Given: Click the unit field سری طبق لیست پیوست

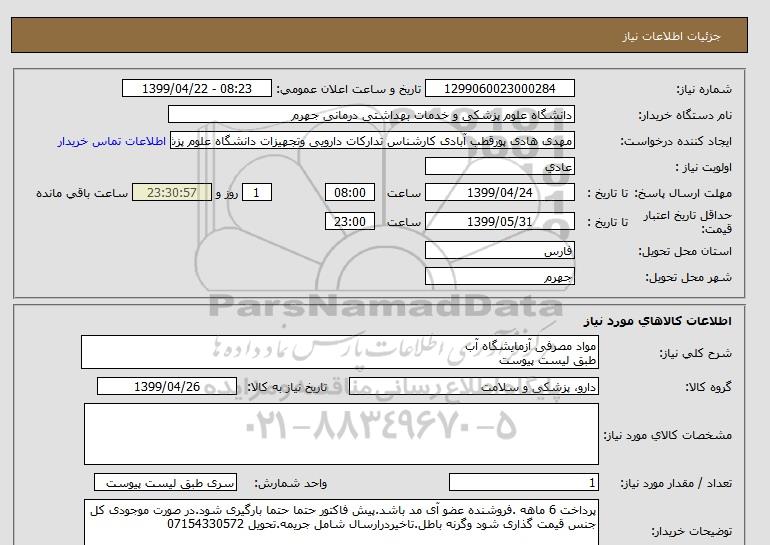Looking at the screenshot, I should [165, 483].
